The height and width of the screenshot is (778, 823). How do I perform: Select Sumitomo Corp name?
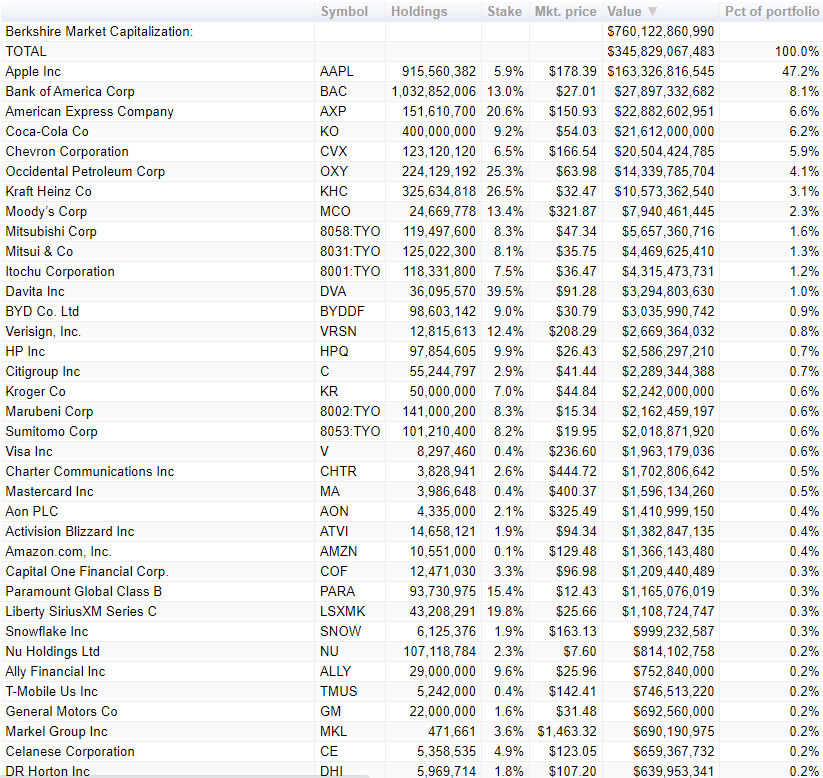pyautogui.click(x=51, y=431)
